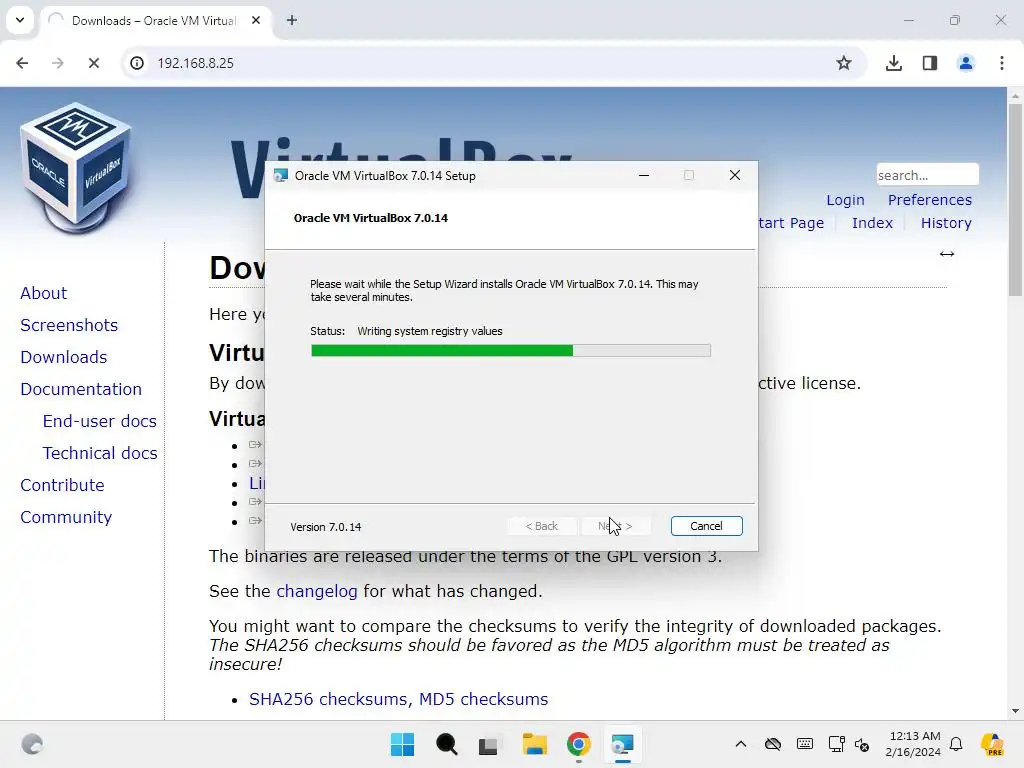Open Chrome three-dot menu

click(1002, 63)
